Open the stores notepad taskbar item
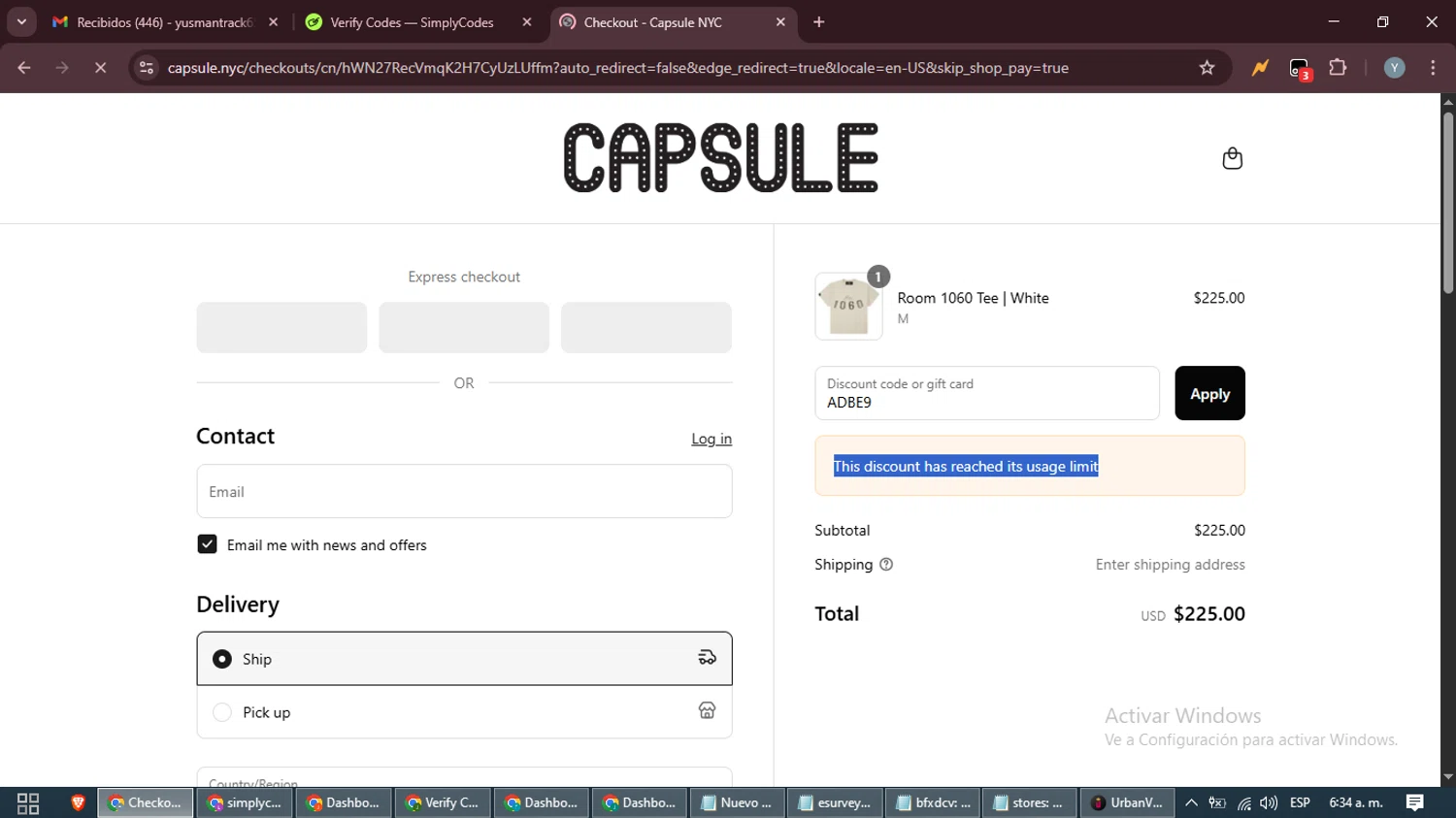The width and height of the screenshot is (1456, 818). point(1030,802)
